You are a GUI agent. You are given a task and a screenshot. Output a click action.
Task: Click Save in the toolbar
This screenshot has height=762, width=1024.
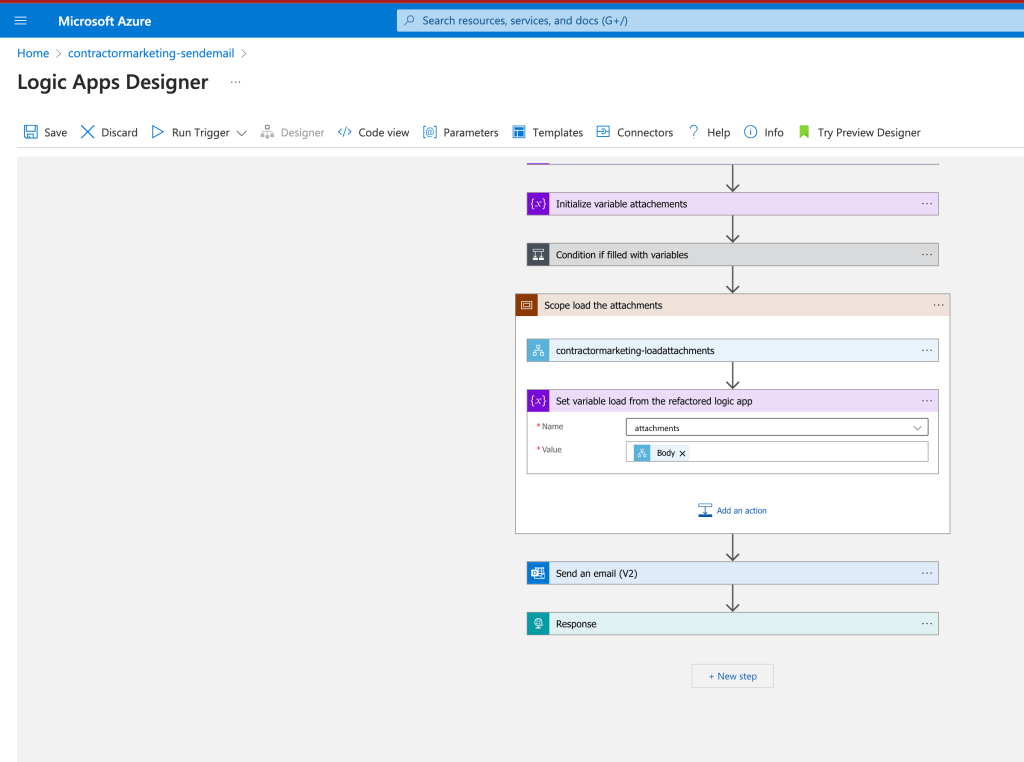(45, 132)
